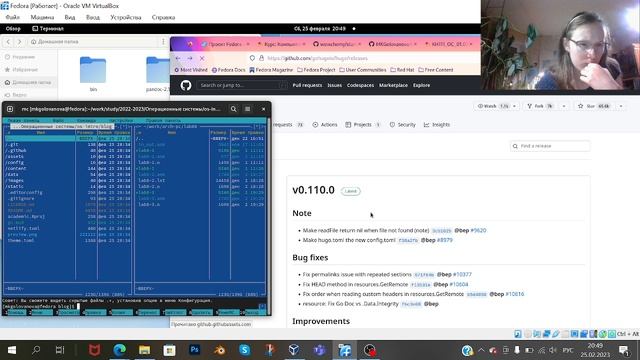The image size is (640, 360).
Task: Go back in the Firefox browser
Action: tap(178, 58)
